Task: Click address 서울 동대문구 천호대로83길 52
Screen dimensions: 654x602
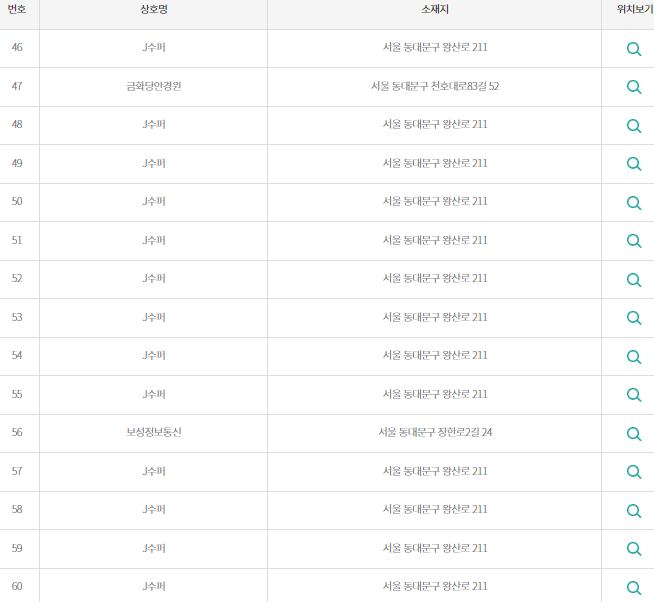Action: point(435,86)
